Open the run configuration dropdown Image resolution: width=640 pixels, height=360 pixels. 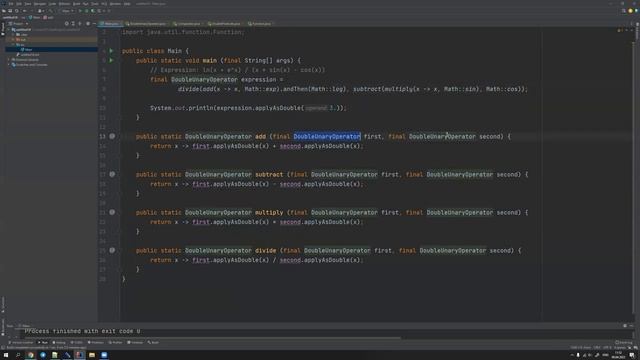[67, 11]
